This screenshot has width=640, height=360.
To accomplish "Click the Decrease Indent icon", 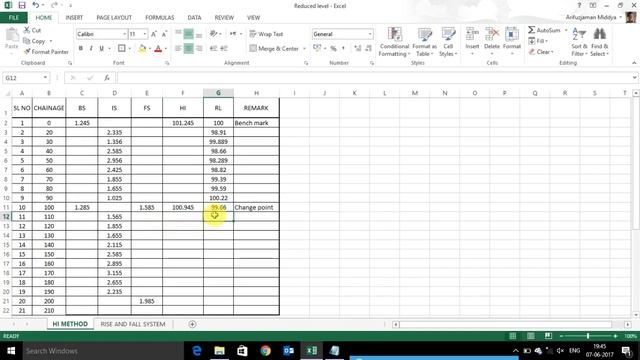I will point(213,49).
